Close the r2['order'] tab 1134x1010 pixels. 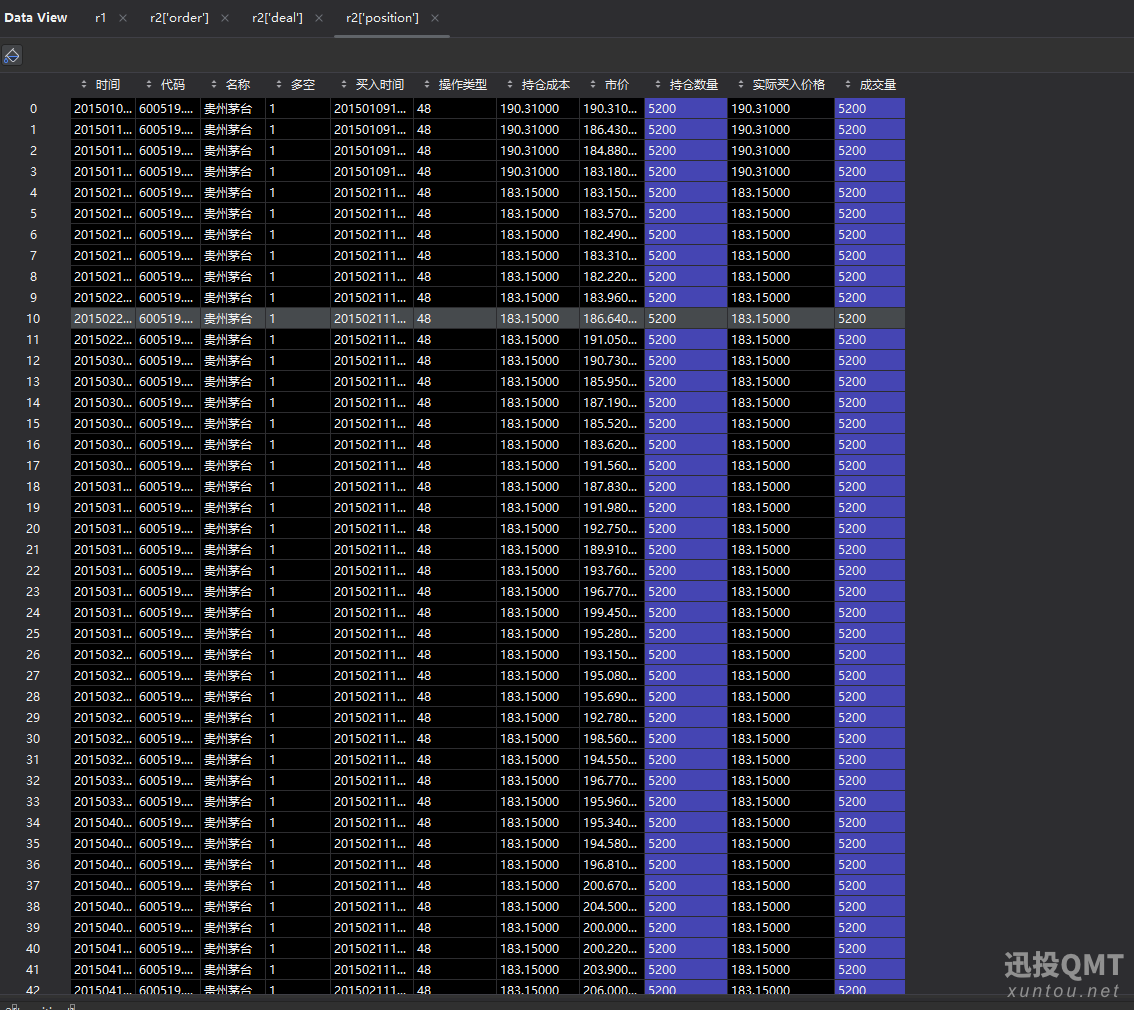tap(225, 18)
